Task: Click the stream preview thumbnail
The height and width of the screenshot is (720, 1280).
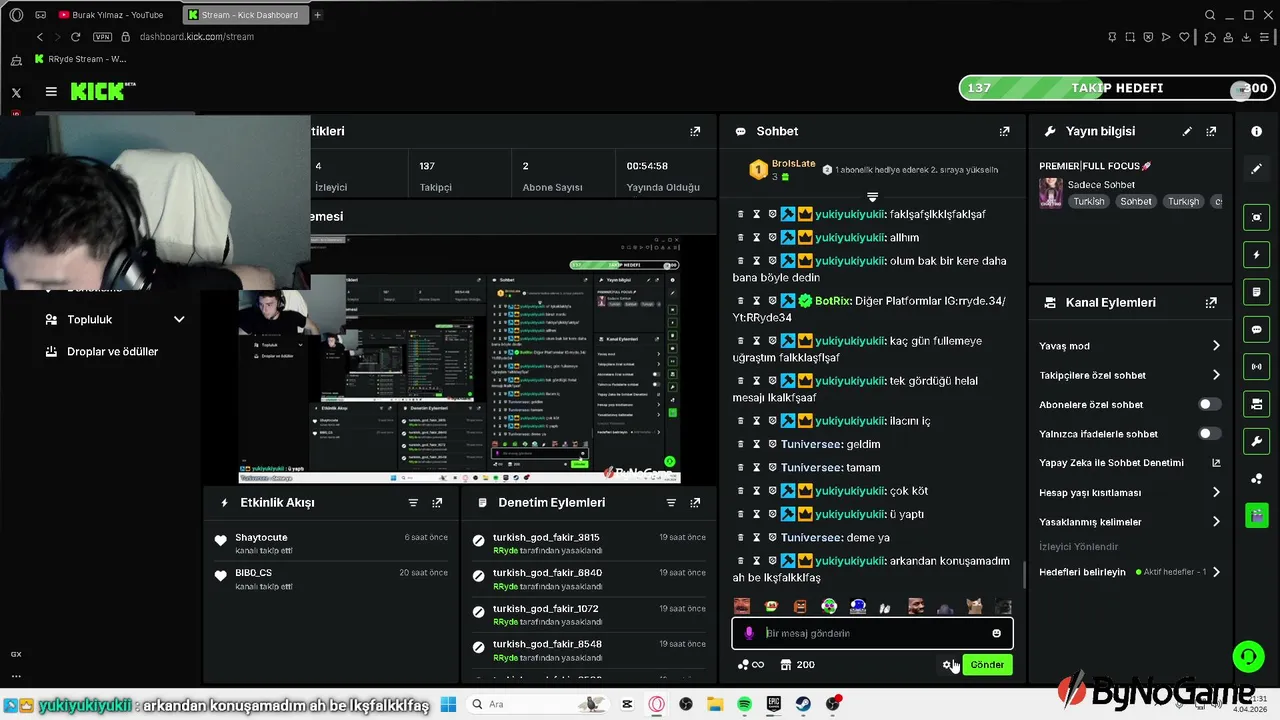Action: click(459, 360)
